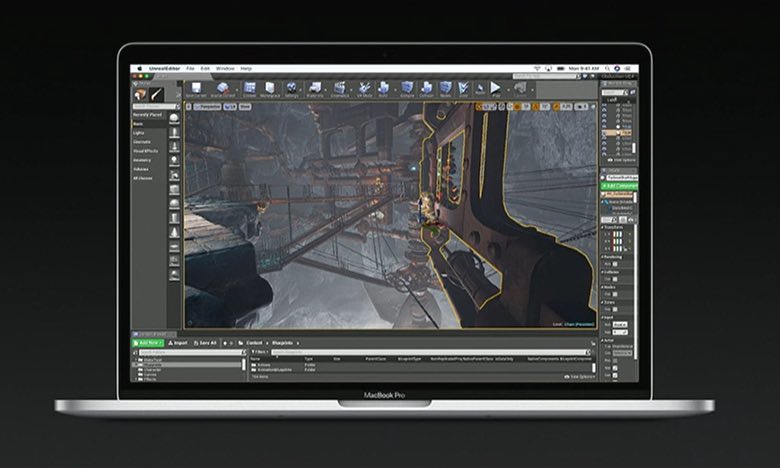Click the Spotlight search icon in the menu bar
The image size is (780, 468).
point(607,69)
